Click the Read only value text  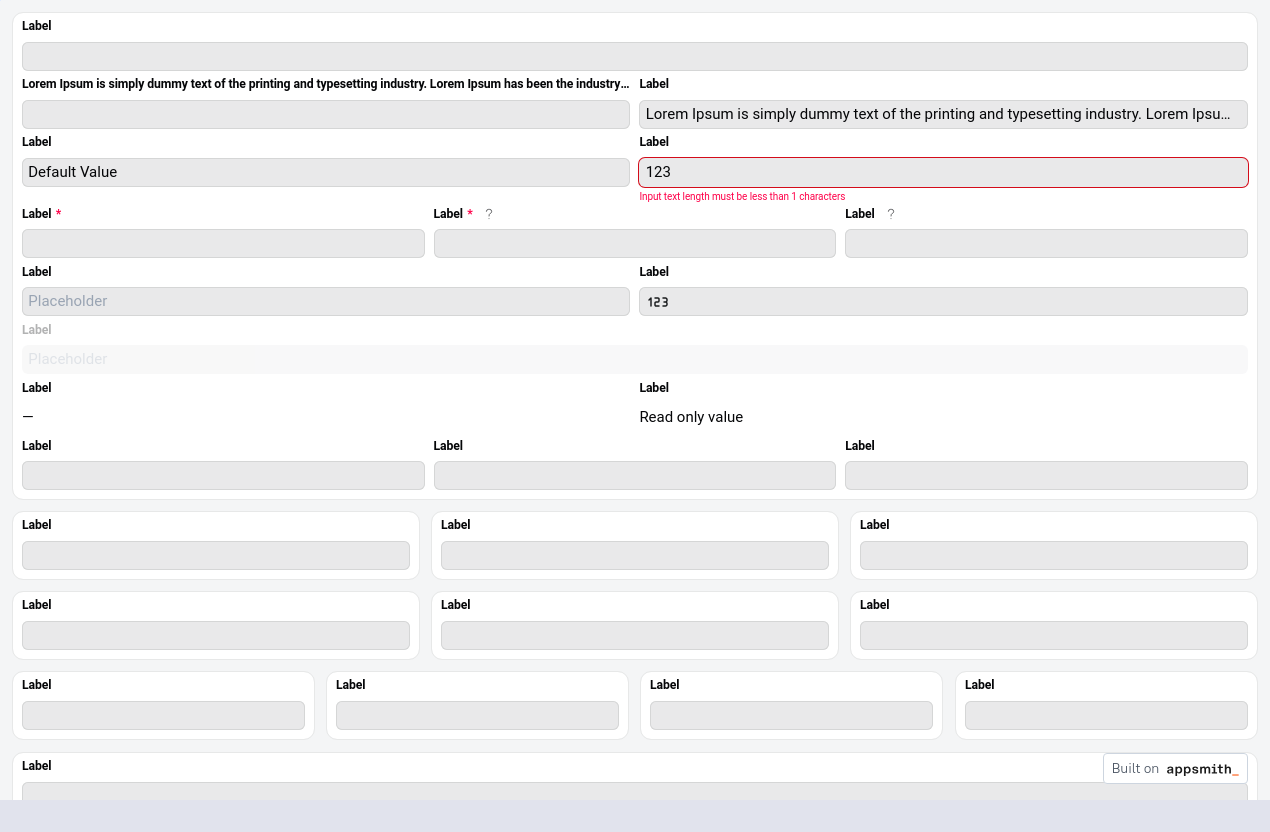pyautogui.click(x=691, y=417)
